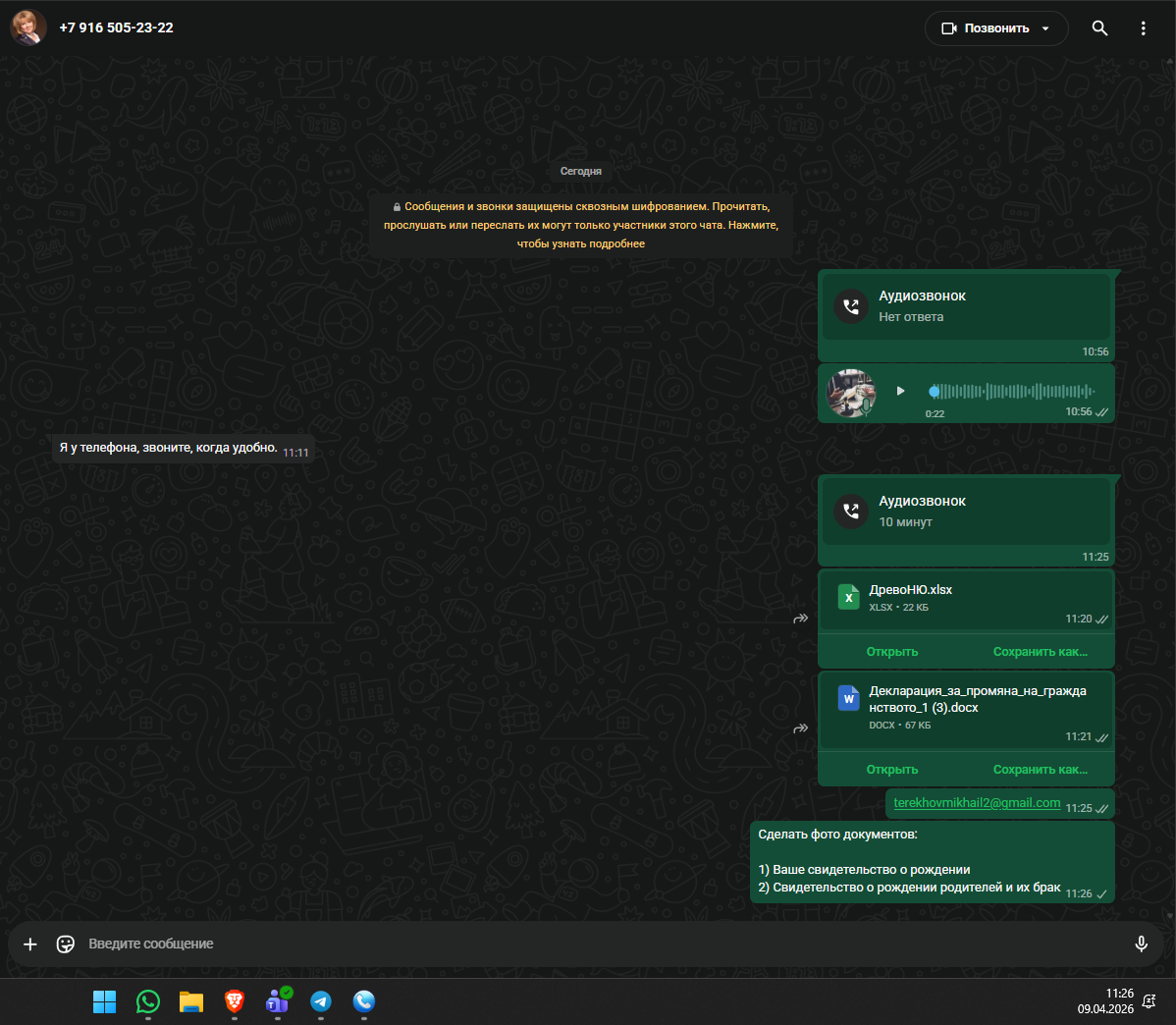
Task: Click Открыть under the docx file
Action: (x=891, y=769)
